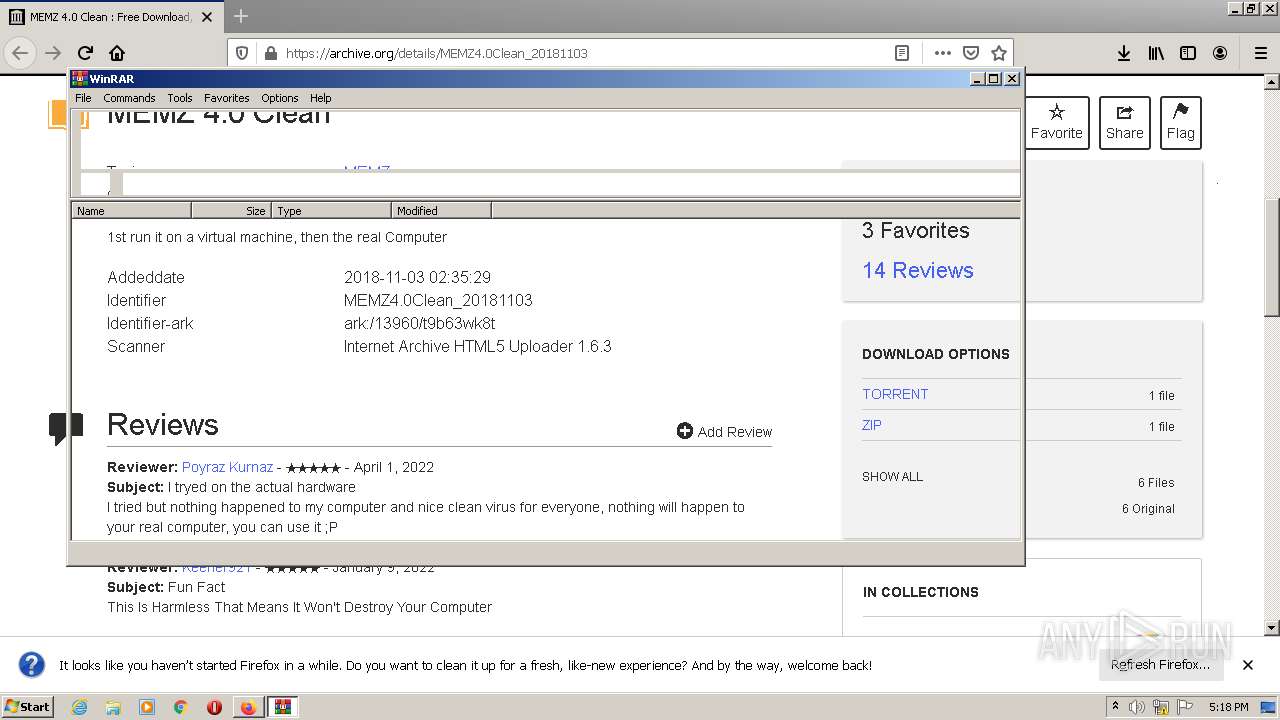Go back using Firefox back arrow
Viewport: 1280px width, 720px height.
21,53
